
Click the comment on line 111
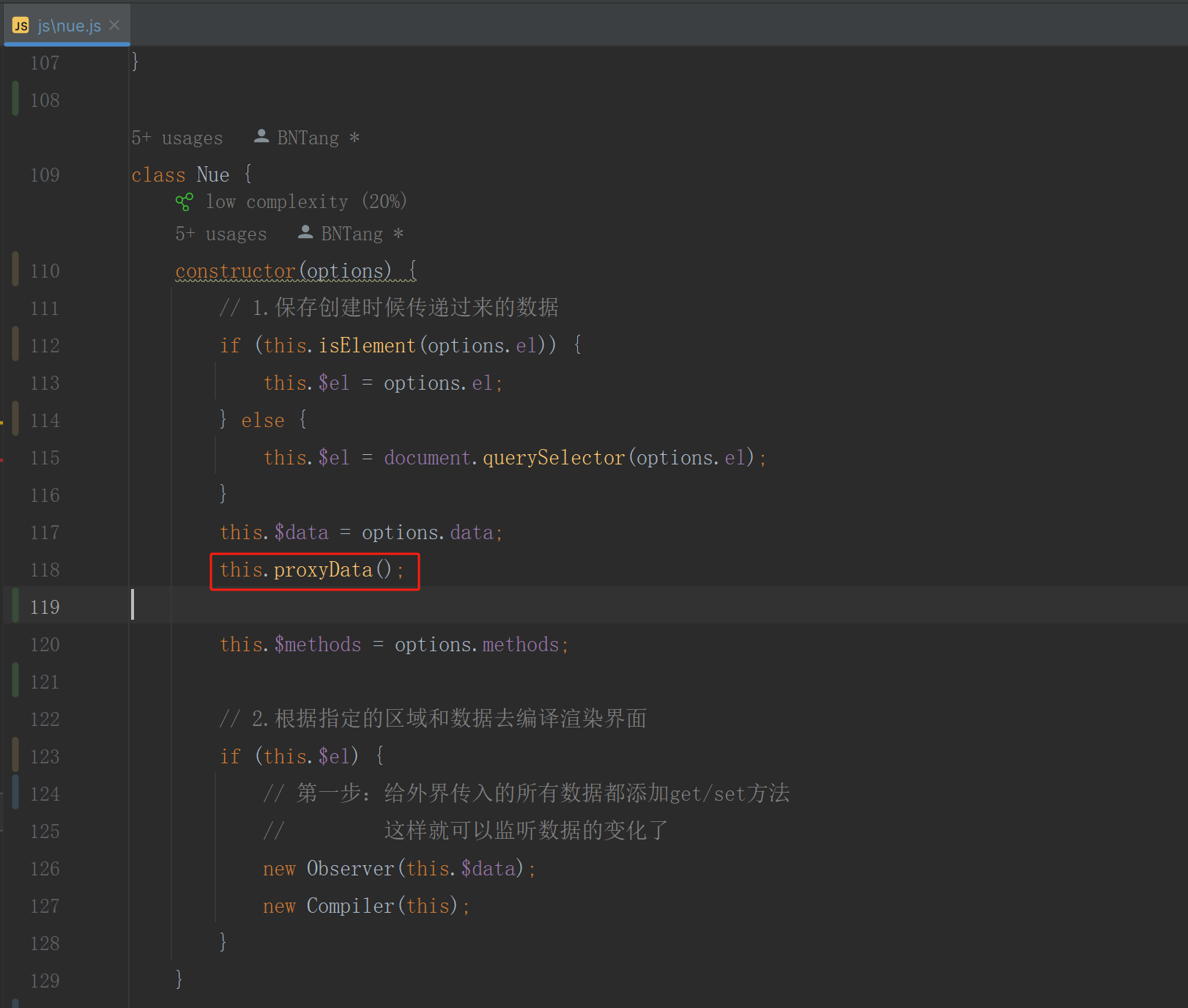389,308
